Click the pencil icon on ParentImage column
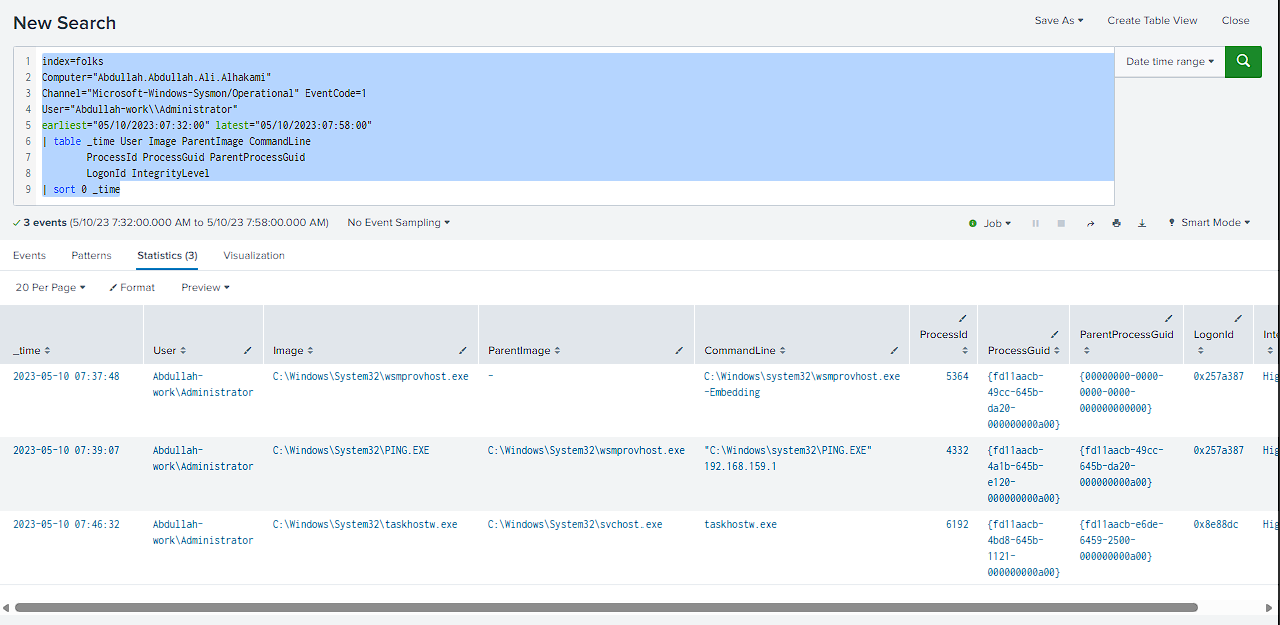The height and width of the screenshot is (625, 1280). [679, 351]
